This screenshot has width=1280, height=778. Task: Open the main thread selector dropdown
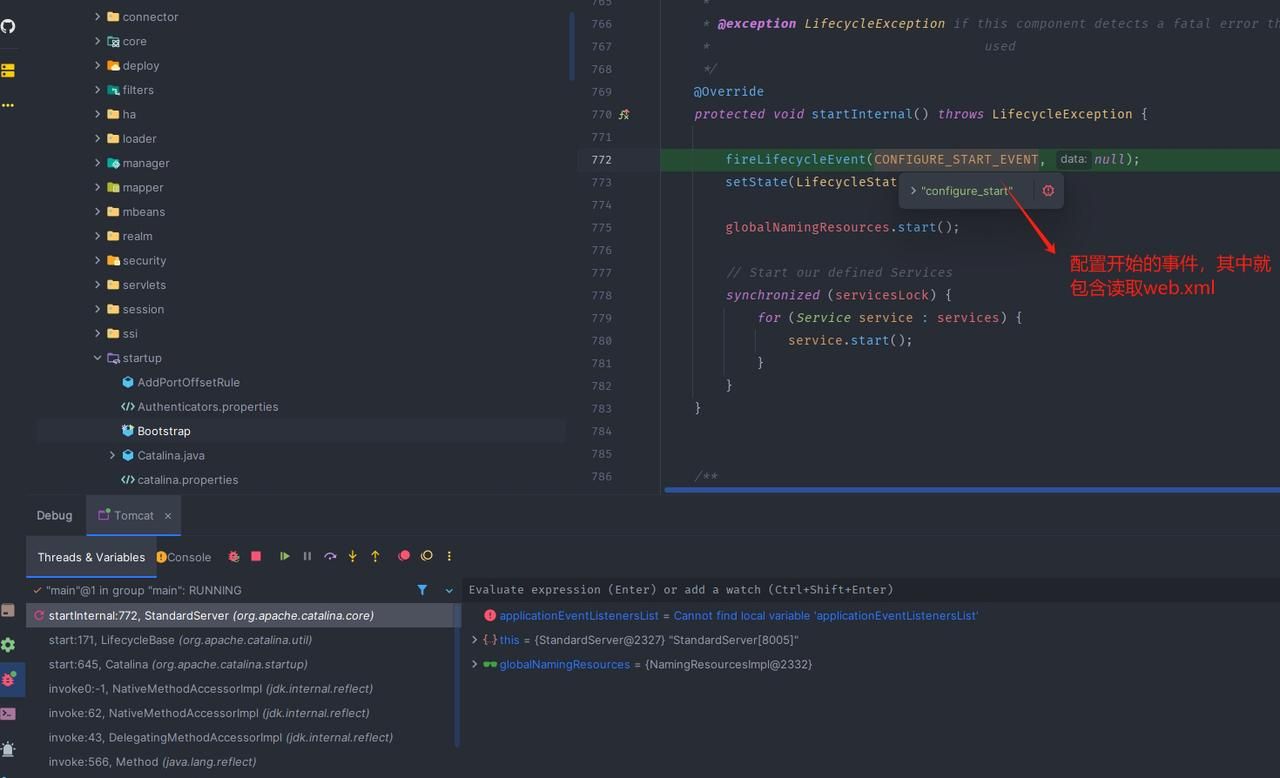coord(449,591)
